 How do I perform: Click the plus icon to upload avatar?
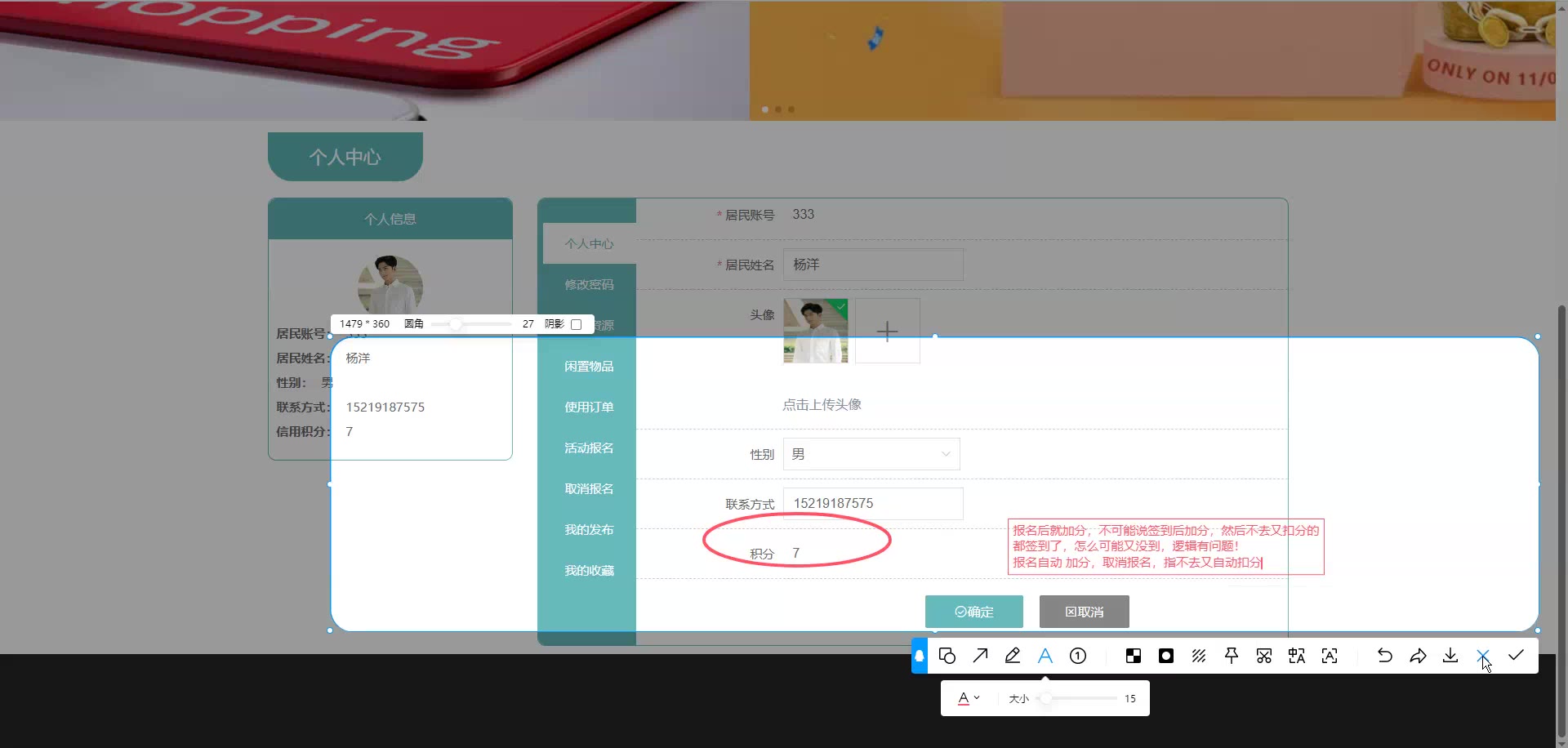click(888, 331)
